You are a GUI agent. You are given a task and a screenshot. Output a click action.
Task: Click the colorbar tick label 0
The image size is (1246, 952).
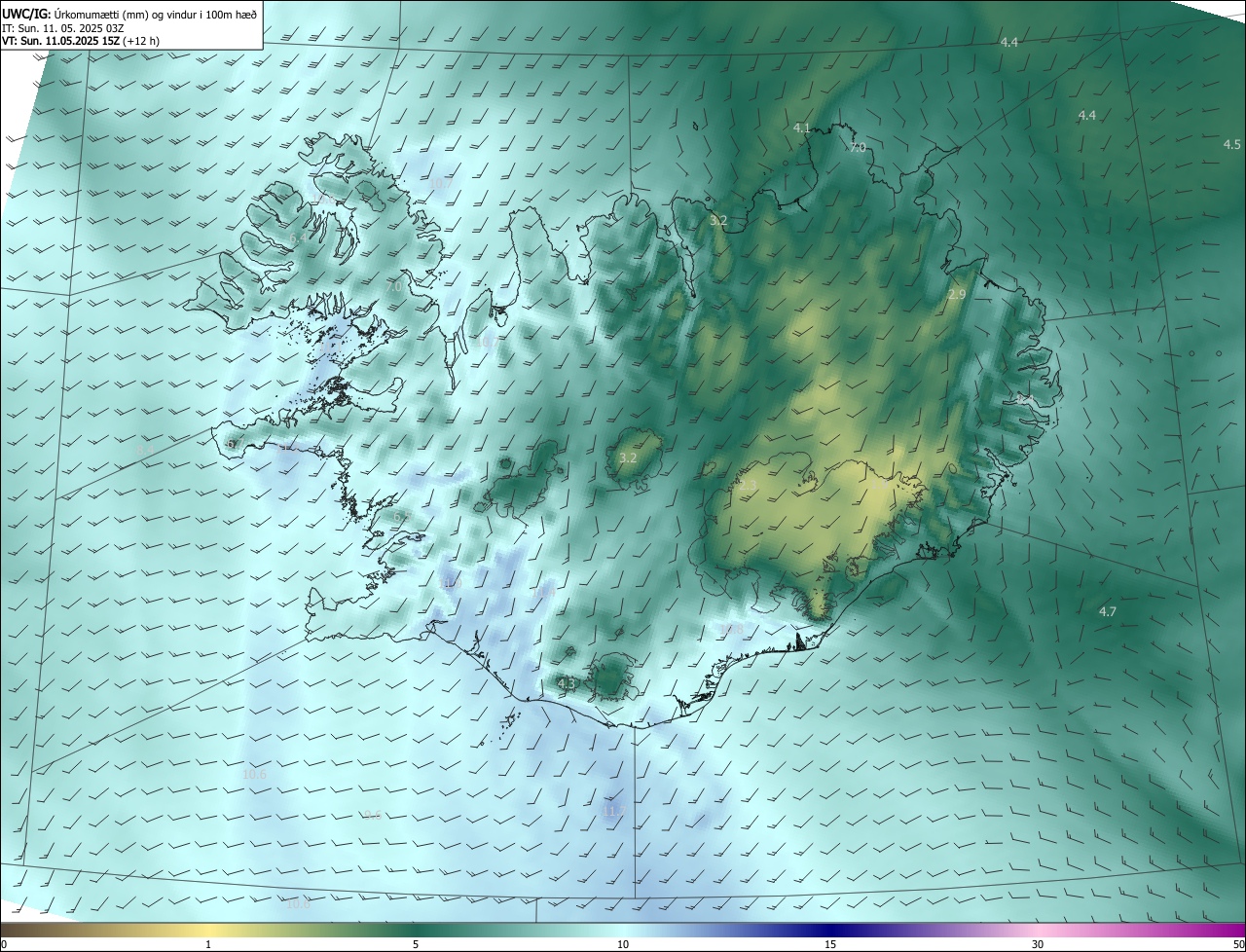[x=4, y=944]
